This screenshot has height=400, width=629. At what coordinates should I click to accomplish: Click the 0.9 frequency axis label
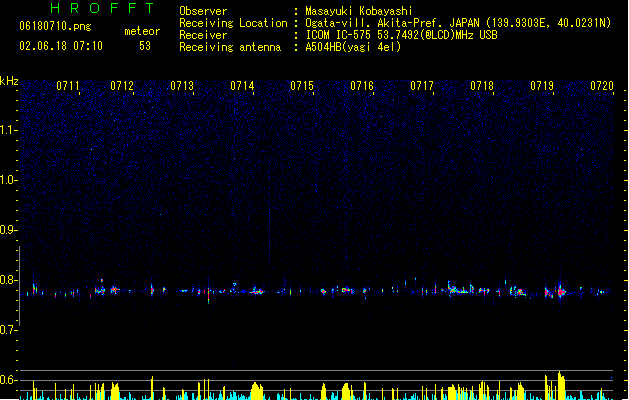(7, 229)
